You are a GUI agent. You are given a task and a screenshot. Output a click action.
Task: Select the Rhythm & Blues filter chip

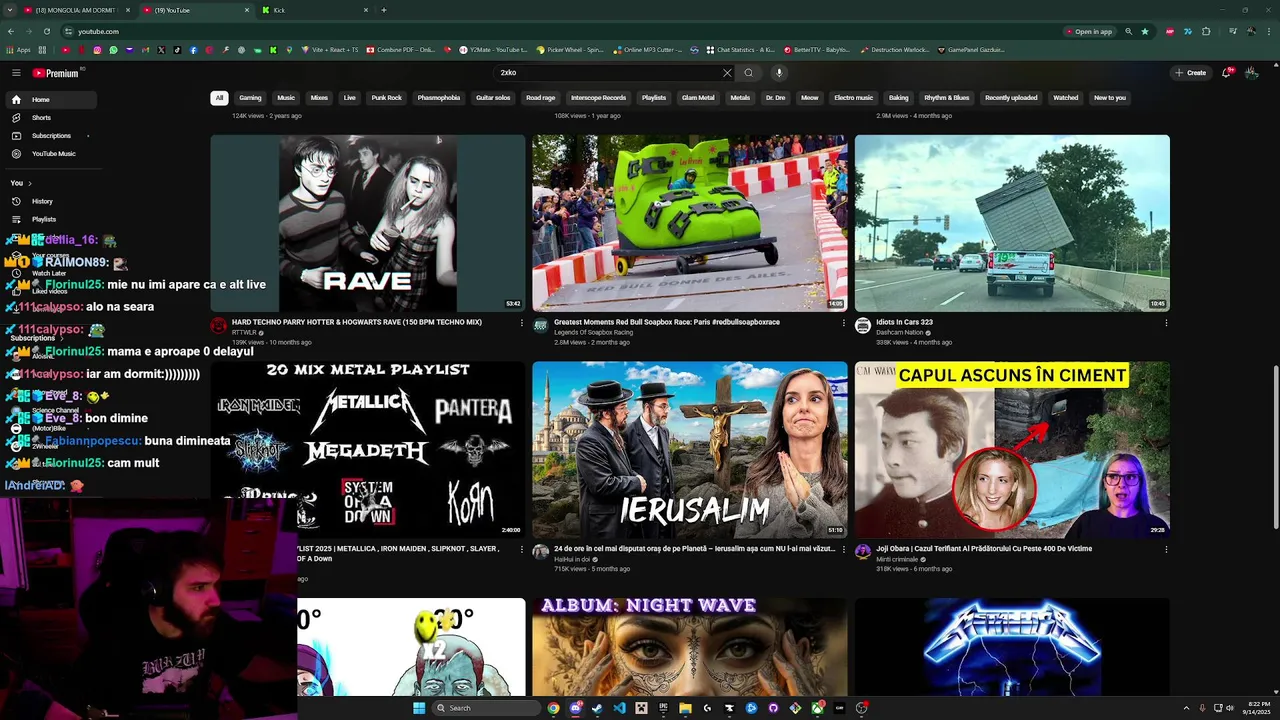coord(947,98)
